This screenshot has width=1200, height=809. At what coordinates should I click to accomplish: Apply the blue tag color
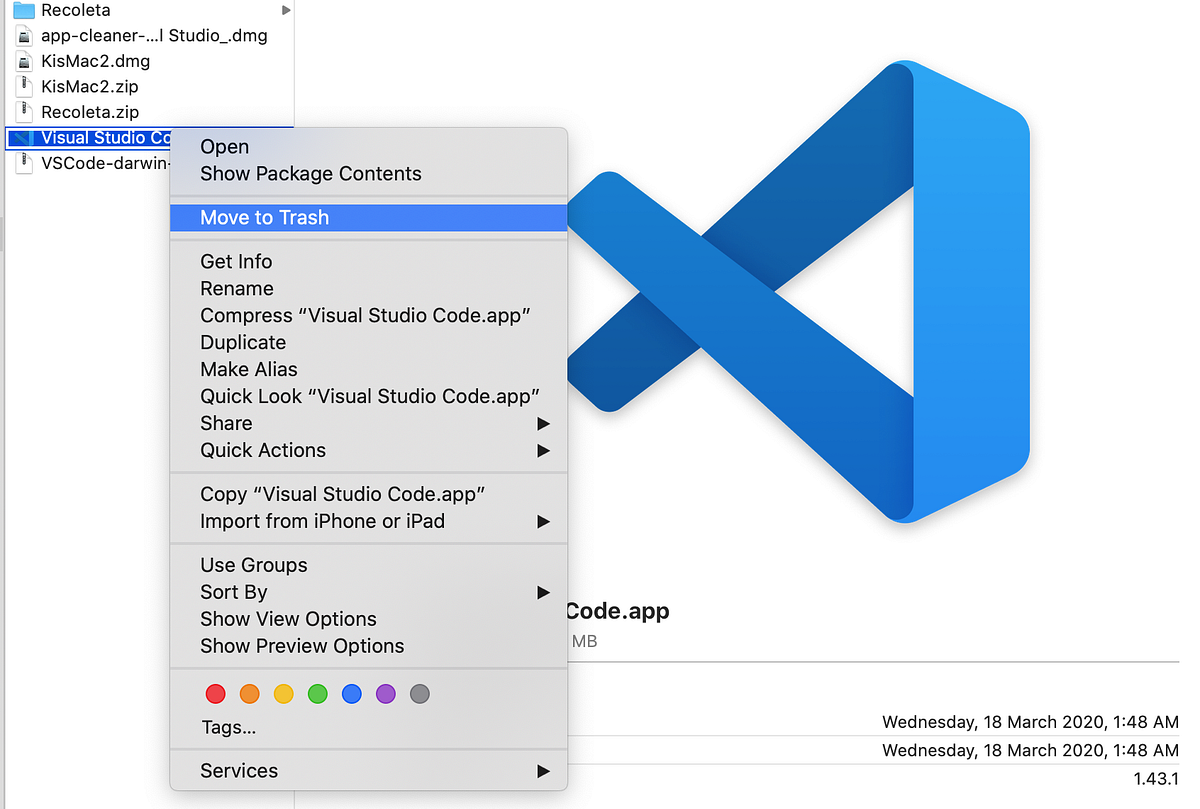click(x=352, y=694)
